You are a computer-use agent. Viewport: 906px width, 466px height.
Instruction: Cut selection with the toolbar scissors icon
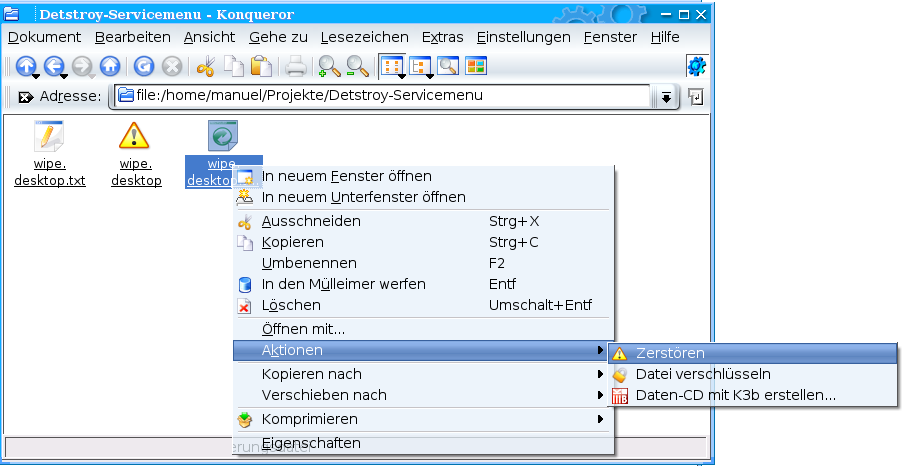pyautogui.click(x=206, y=66)
